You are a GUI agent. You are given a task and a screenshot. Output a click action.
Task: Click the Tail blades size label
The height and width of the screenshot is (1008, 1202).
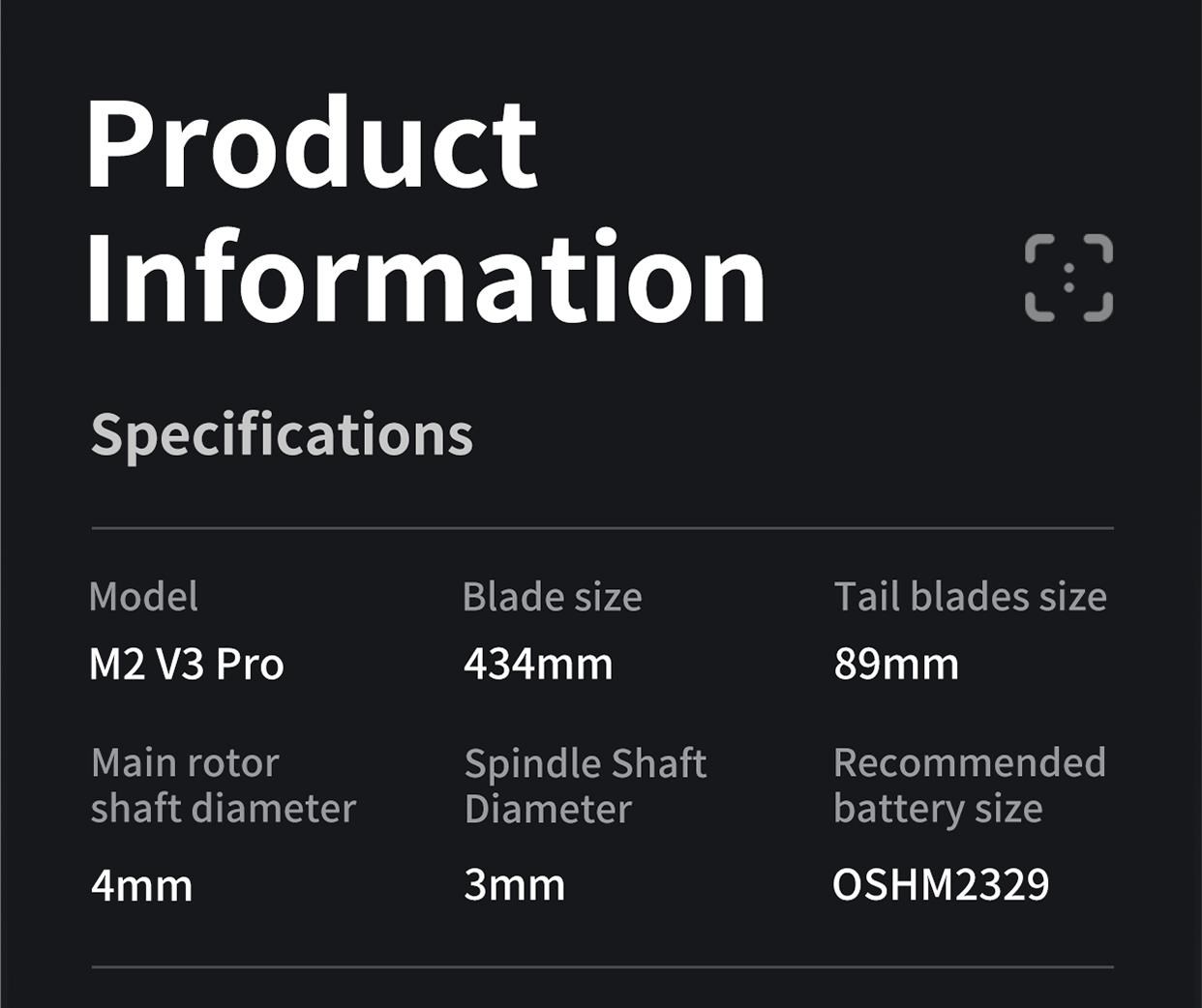[x=970, y=597]
